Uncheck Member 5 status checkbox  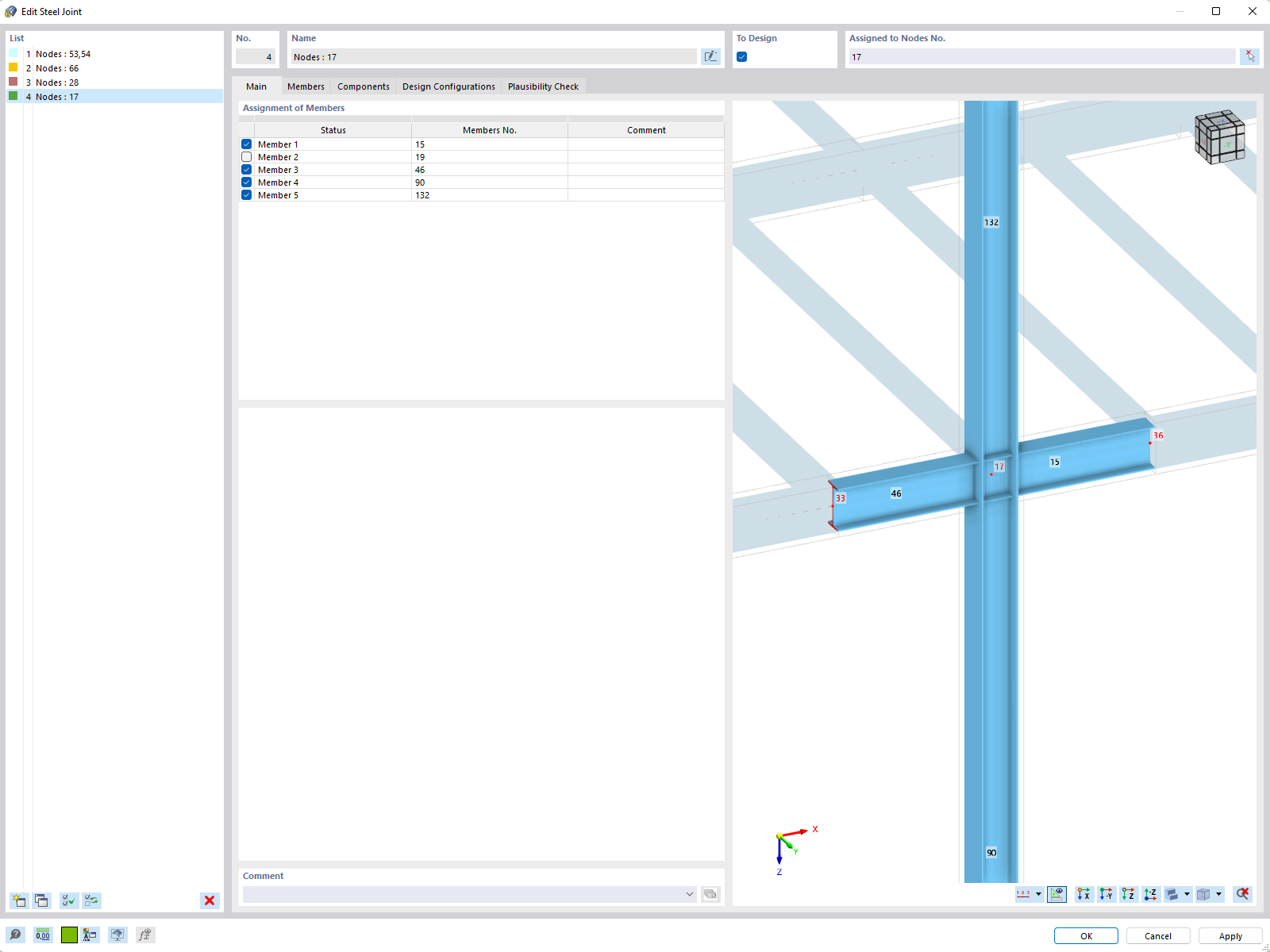[x=247, y=195]
